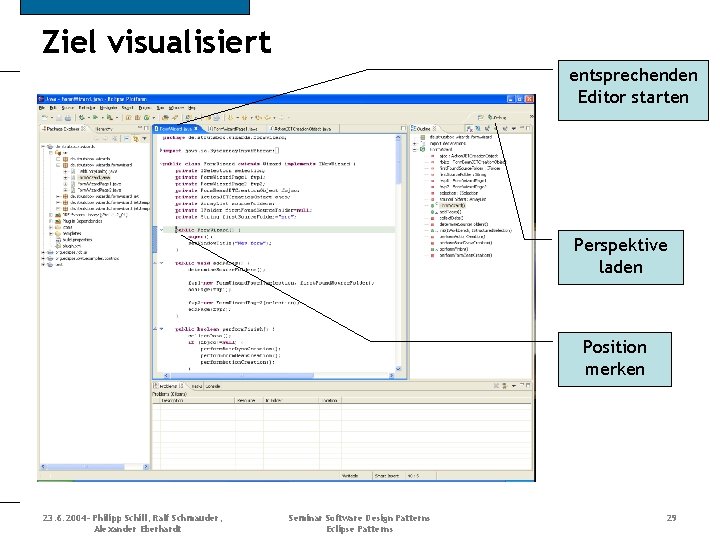Switch to the Console tab
This screenshot has height=540, width=720.
[213, 386]
